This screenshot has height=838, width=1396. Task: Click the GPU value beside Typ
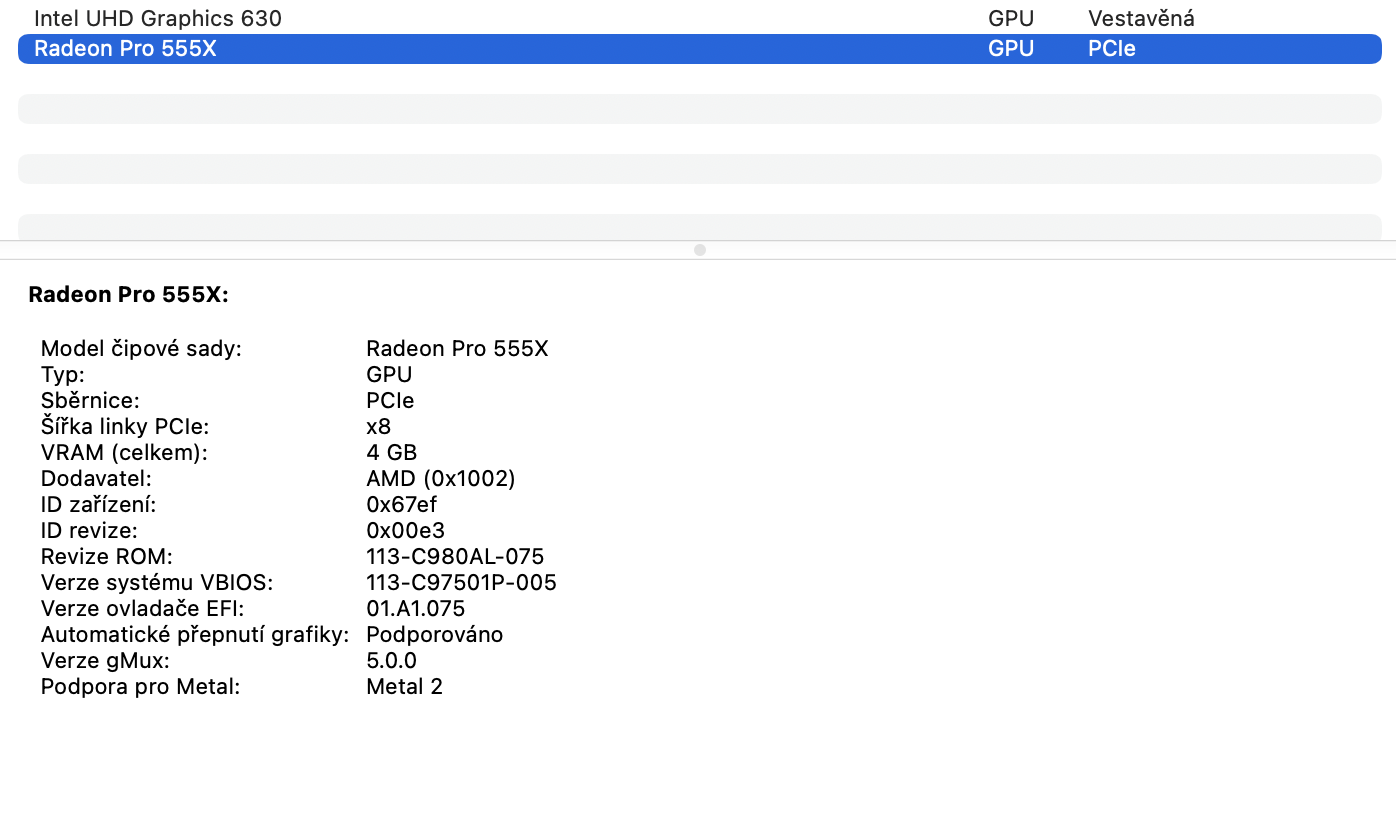click(390, 375)
